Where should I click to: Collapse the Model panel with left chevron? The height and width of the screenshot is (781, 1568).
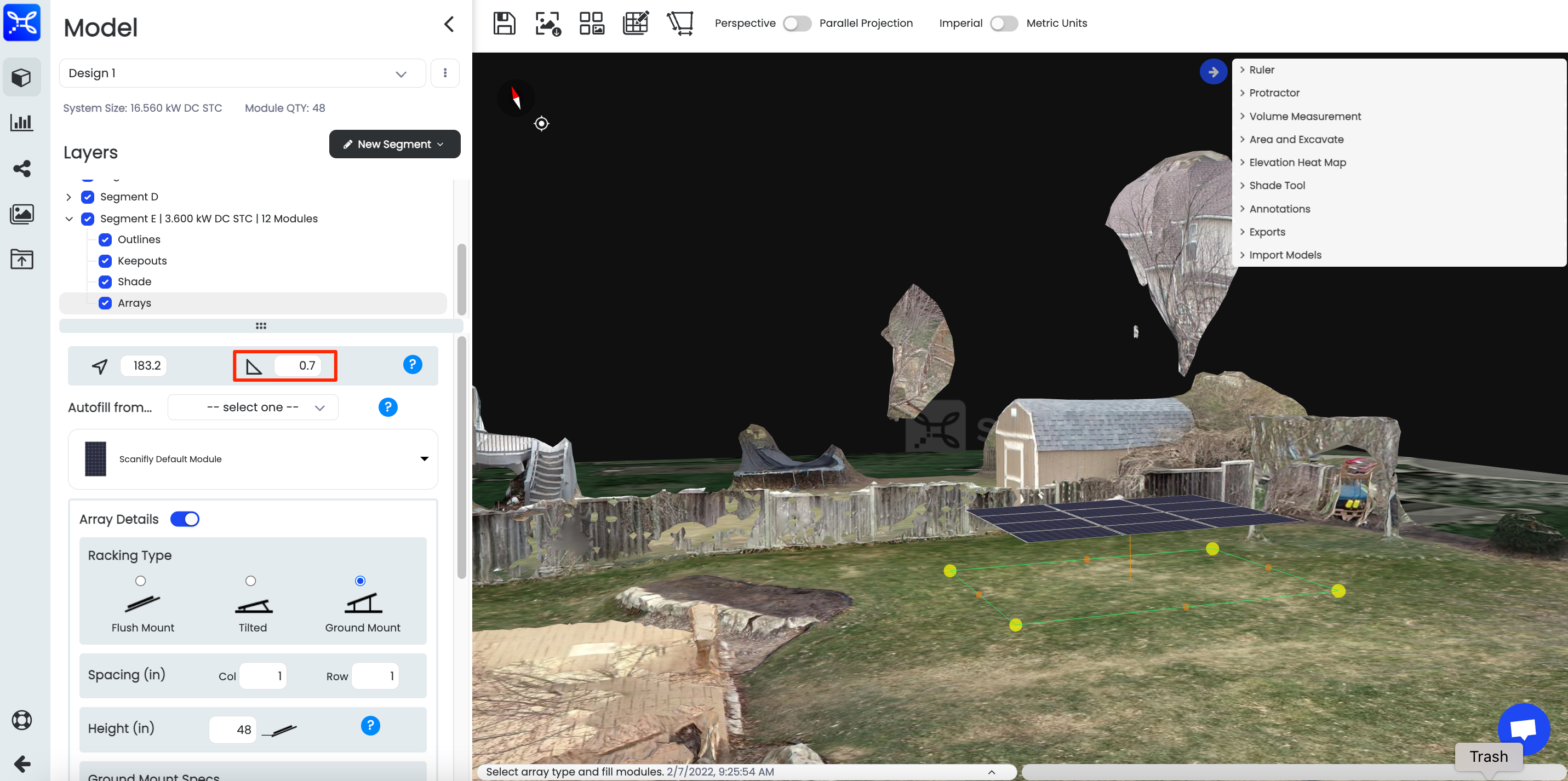[x=449, y=24]
